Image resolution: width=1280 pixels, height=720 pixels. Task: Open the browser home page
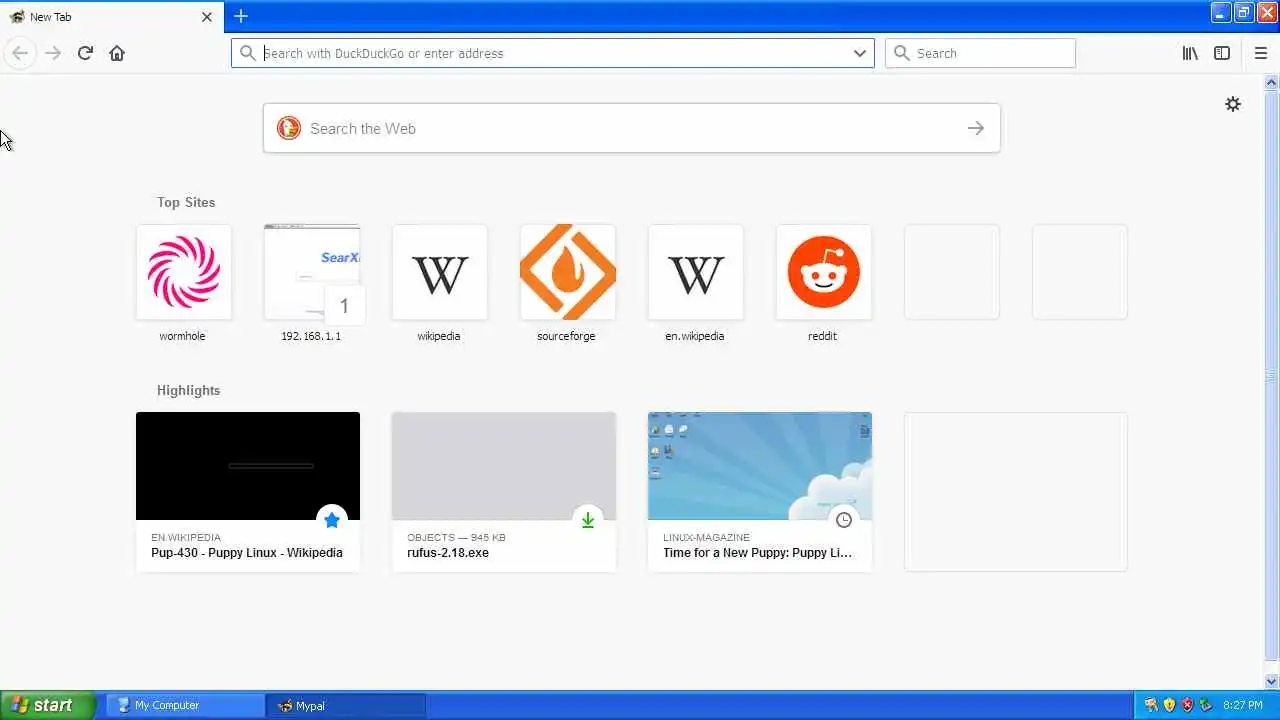[117, 53]
